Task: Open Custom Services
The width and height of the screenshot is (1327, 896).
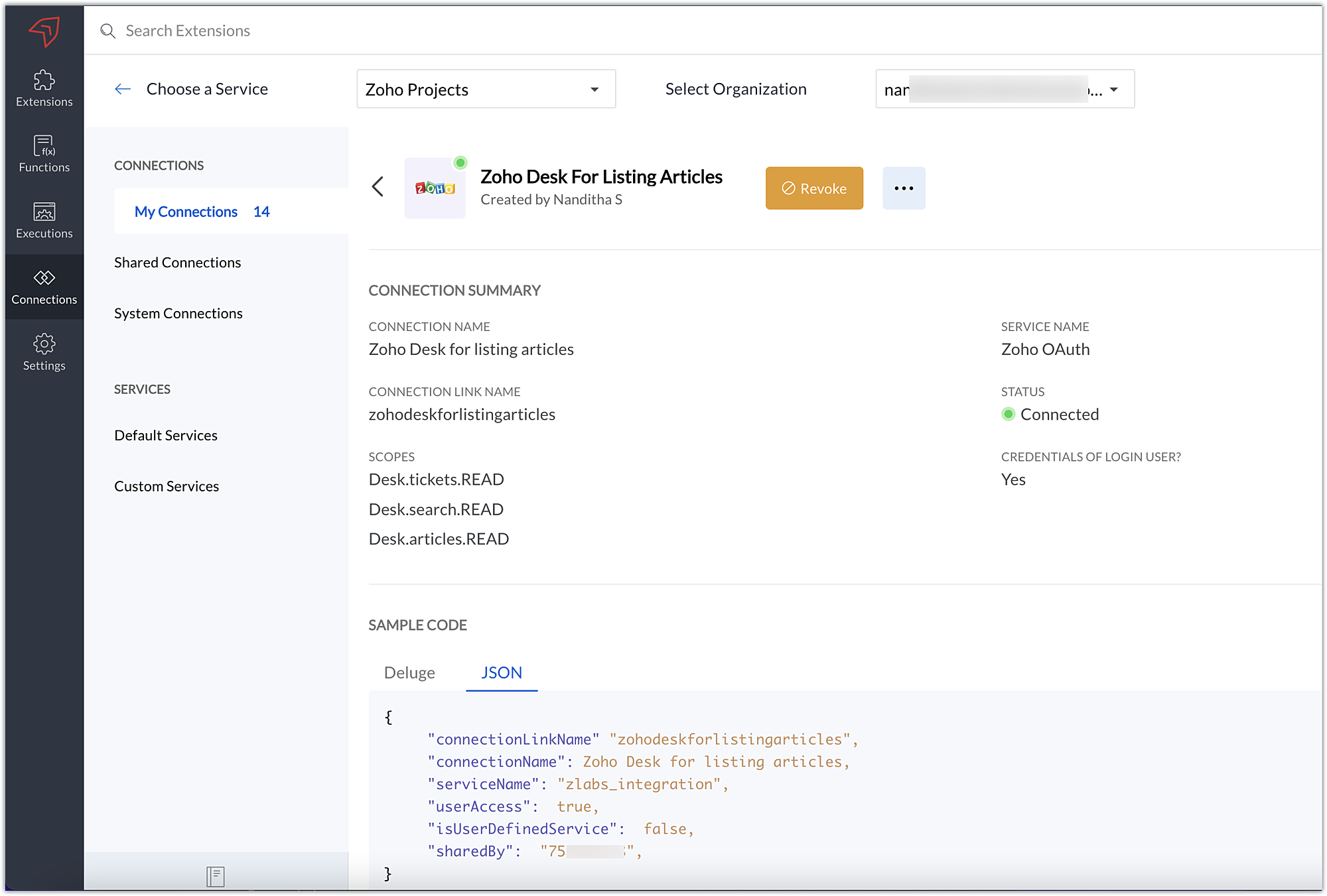Action: click(167, 486)
